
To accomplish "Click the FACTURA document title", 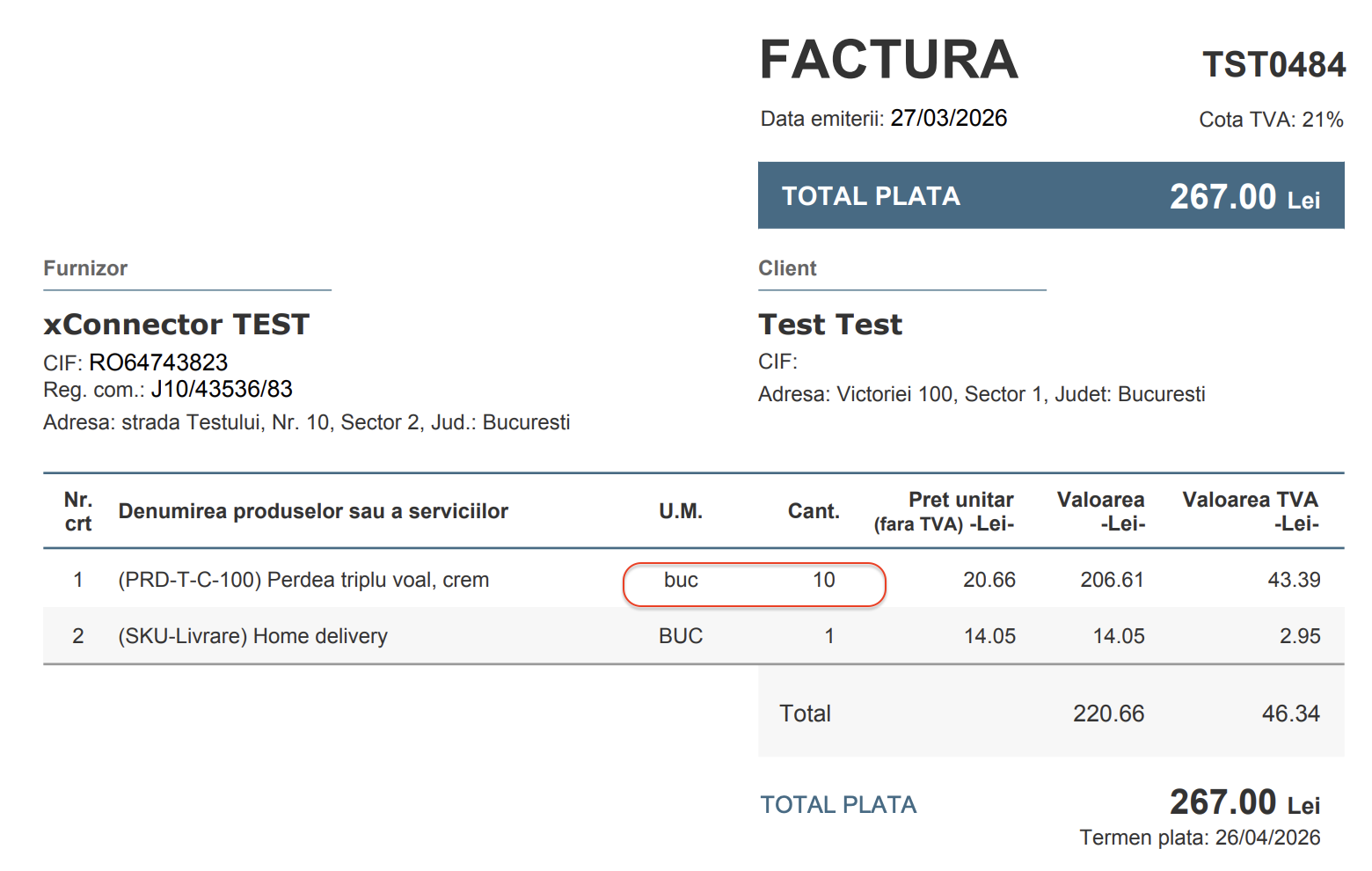I will pyautogui.click(x=888, y=61).
